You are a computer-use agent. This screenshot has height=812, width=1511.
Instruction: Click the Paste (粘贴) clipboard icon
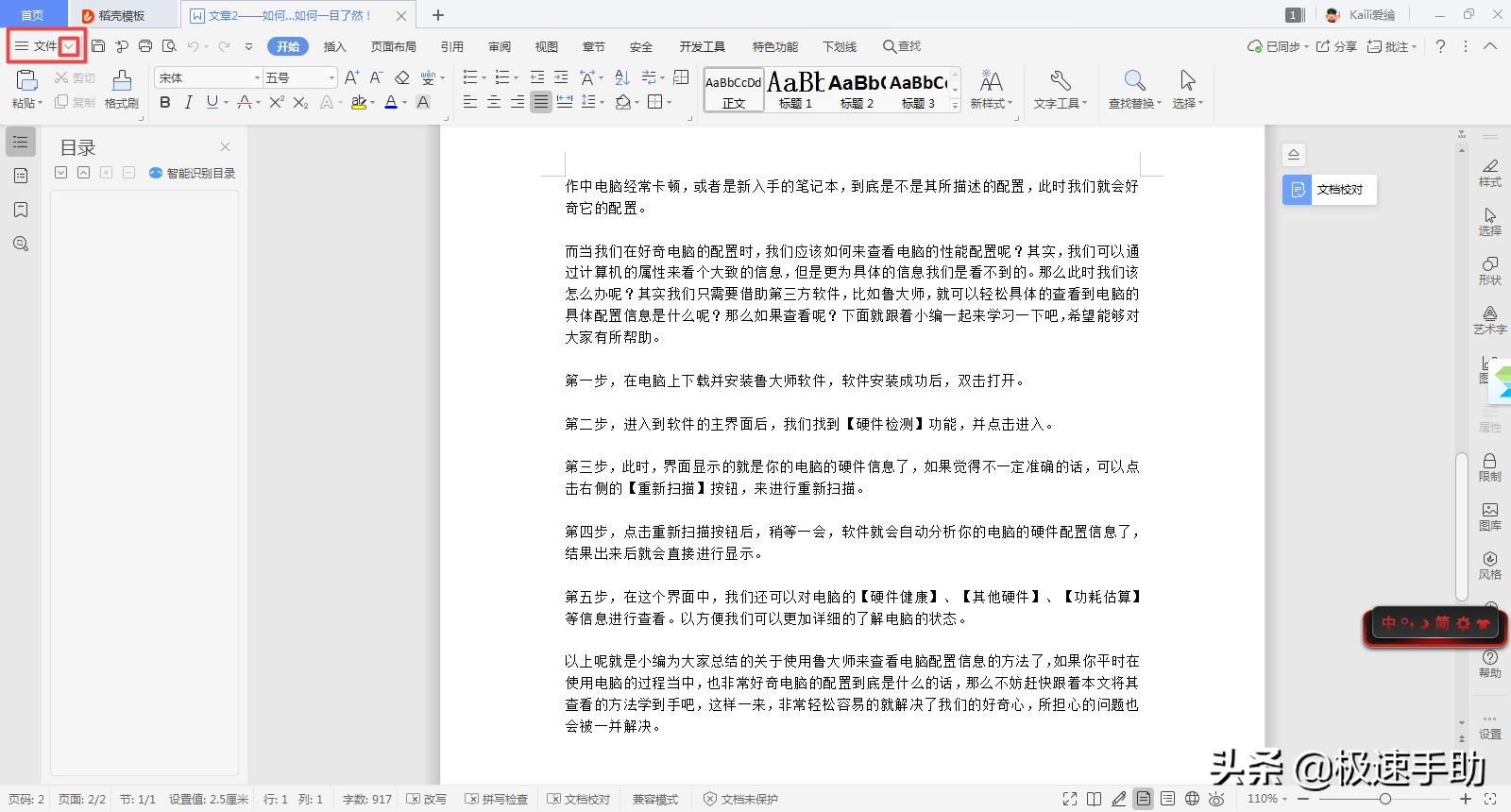coord(26,81)
